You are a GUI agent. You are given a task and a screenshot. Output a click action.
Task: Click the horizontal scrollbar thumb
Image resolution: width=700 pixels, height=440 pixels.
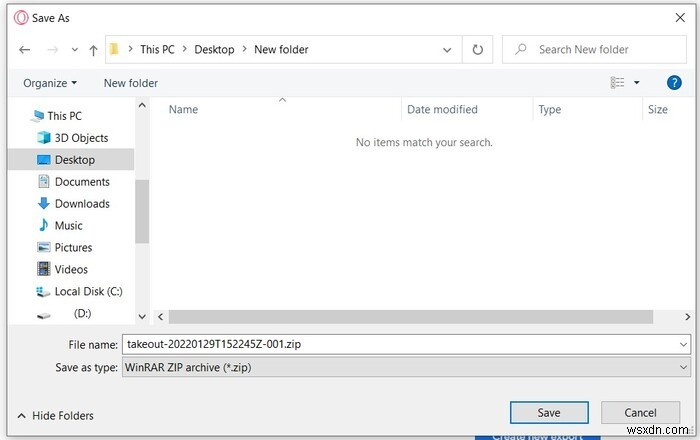coord(411,317)
